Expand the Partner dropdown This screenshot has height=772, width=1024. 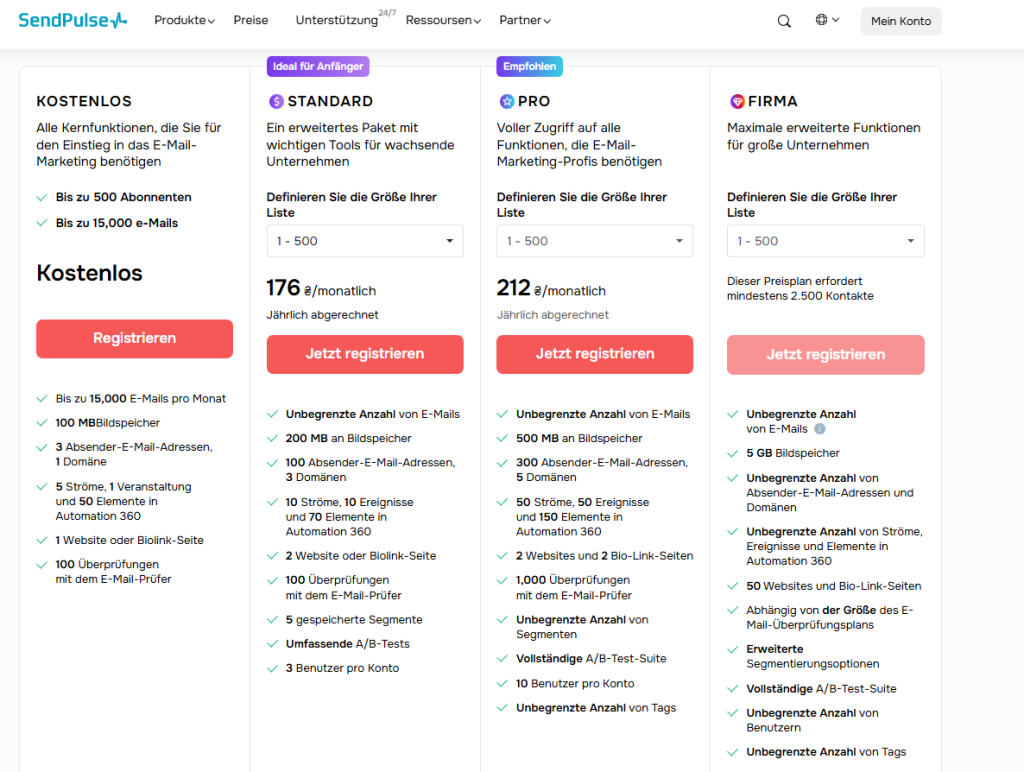click(522, 20)
